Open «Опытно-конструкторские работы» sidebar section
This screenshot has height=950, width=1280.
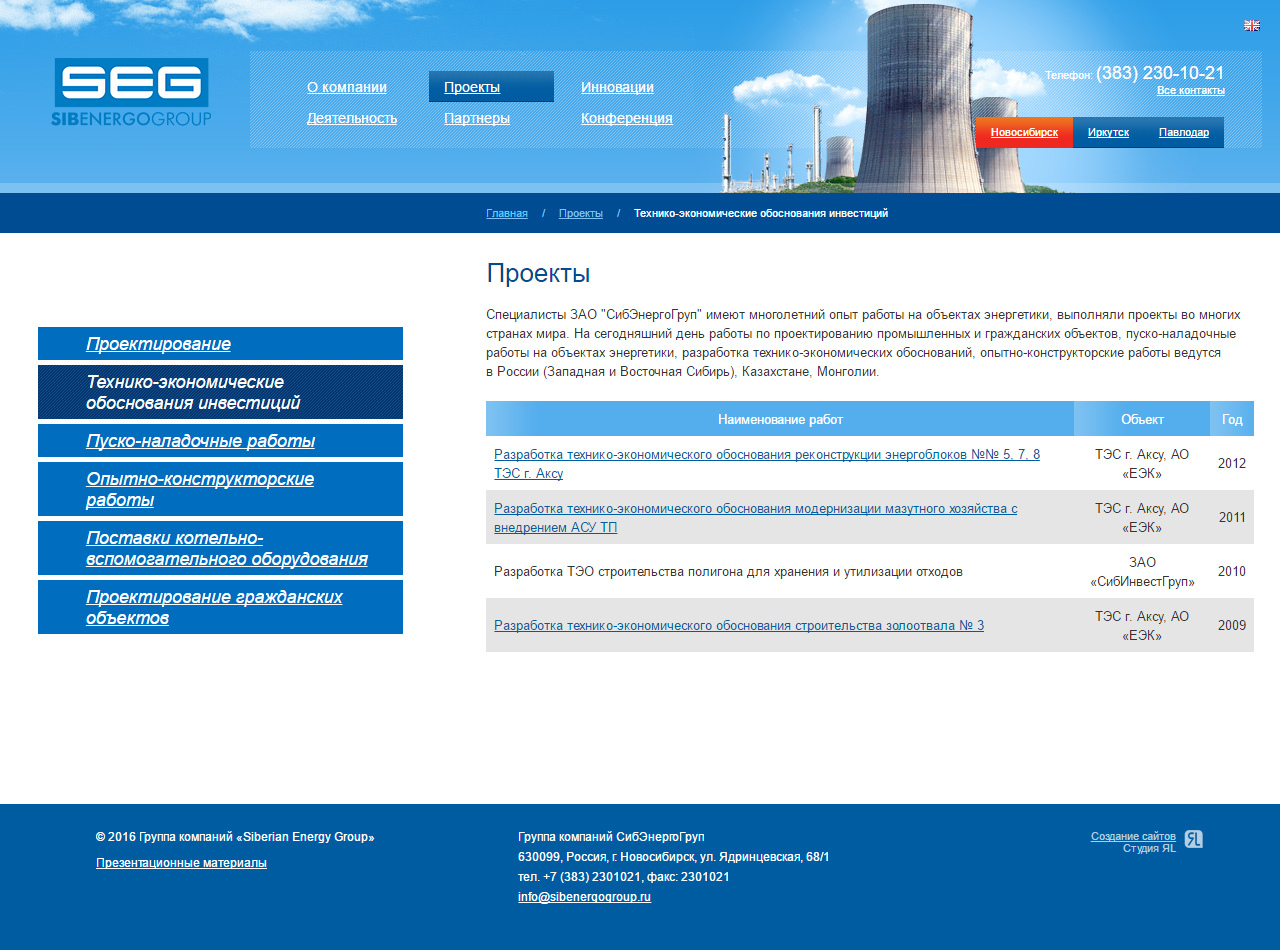tap(220, 489)
